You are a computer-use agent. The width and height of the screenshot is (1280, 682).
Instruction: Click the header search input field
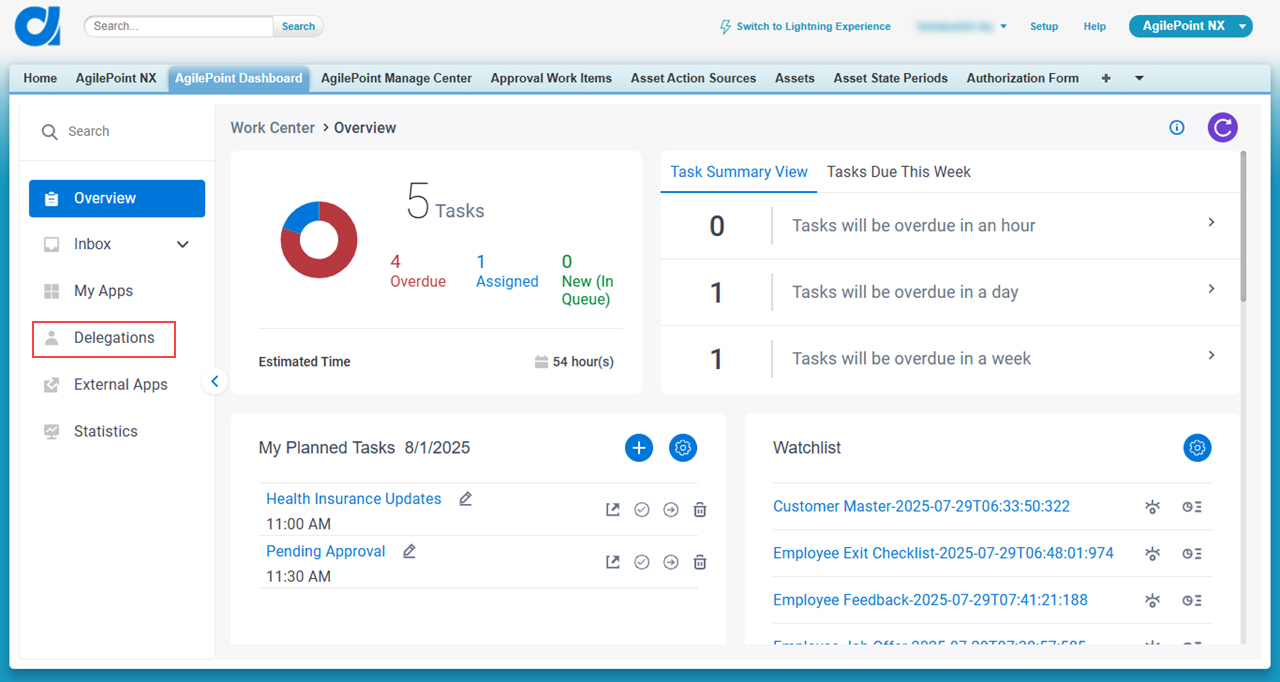coord(179,27)
